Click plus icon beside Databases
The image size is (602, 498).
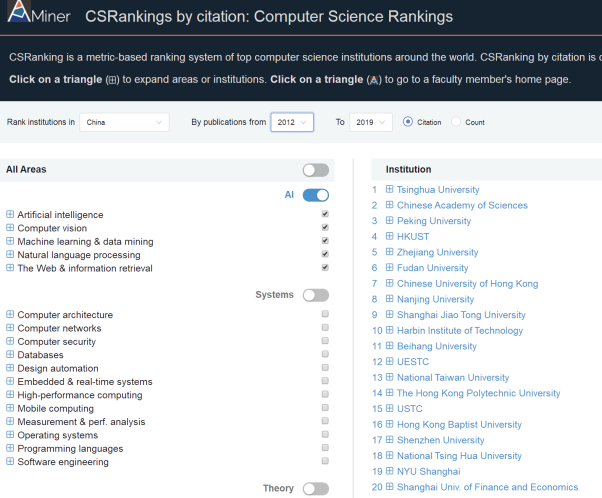[x=10, y=355]
